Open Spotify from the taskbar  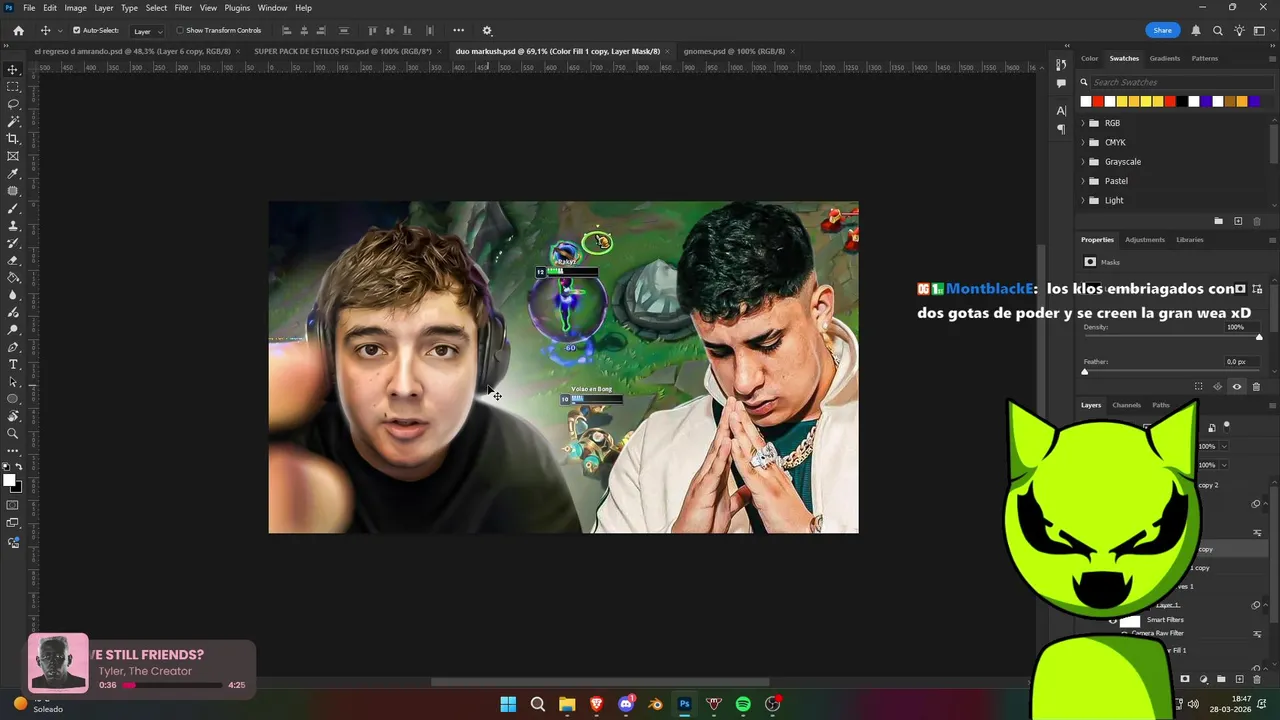tap(743, 704)
